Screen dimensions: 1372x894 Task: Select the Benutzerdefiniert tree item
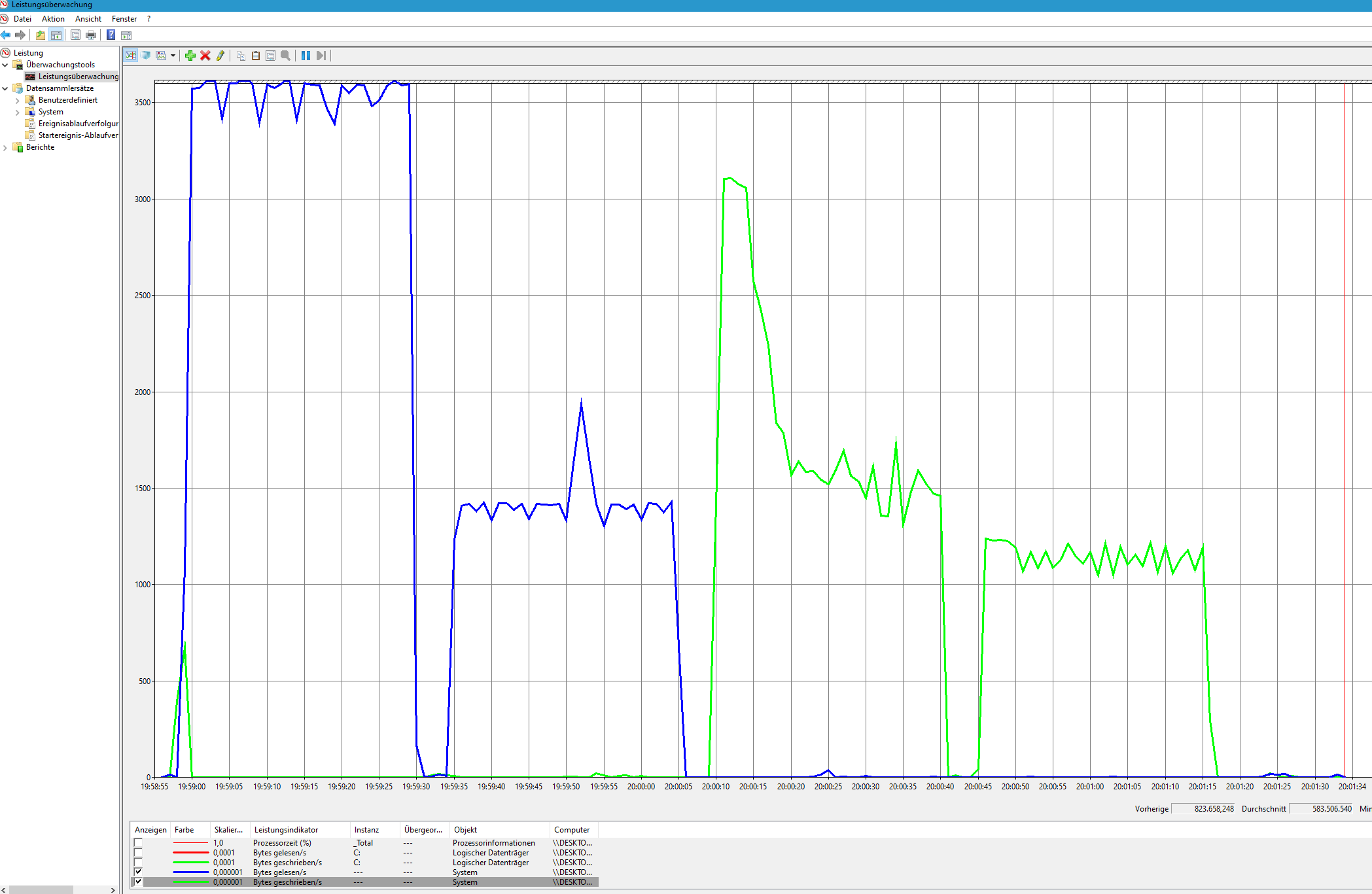(x=67, y=100)
